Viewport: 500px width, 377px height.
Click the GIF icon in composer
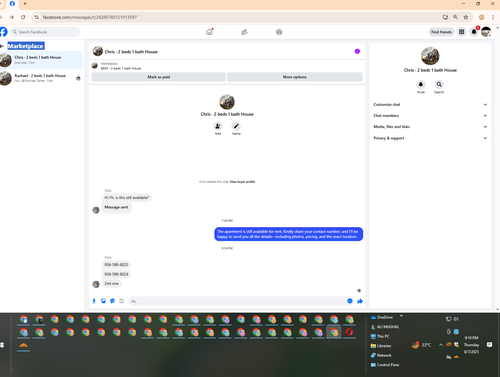point(122,301)
